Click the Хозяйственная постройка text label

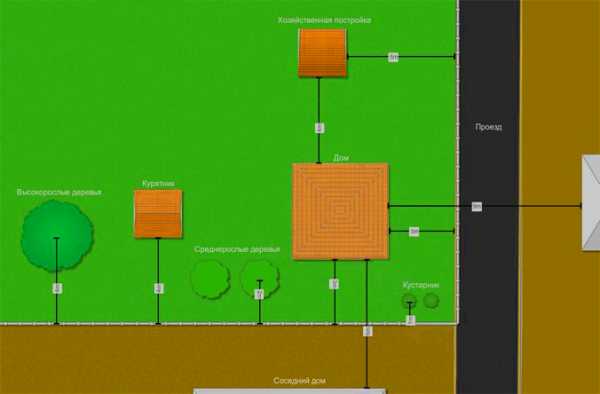pyautogui.click(x=324, y=20)
